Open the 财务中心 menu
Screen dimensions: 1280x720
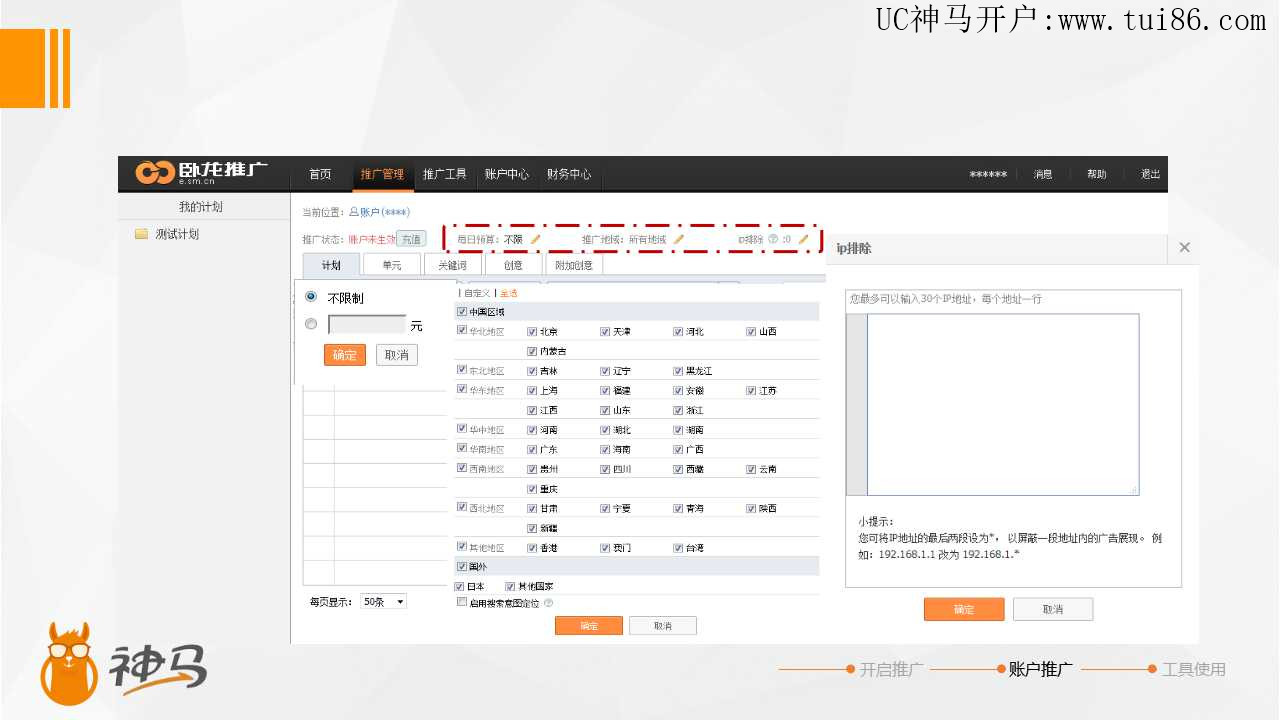tap(569, 174)
